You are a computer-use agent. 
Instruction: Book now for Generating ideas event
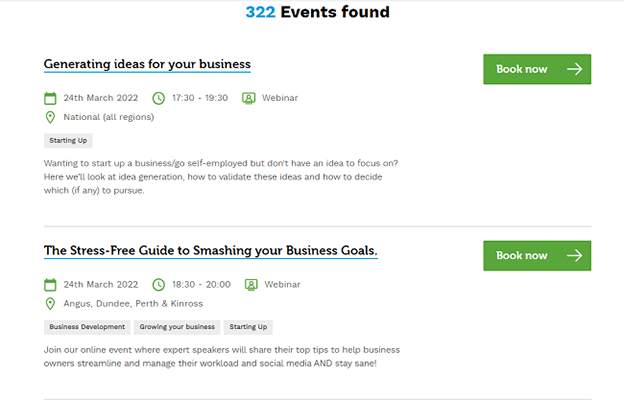click(537, 69)
